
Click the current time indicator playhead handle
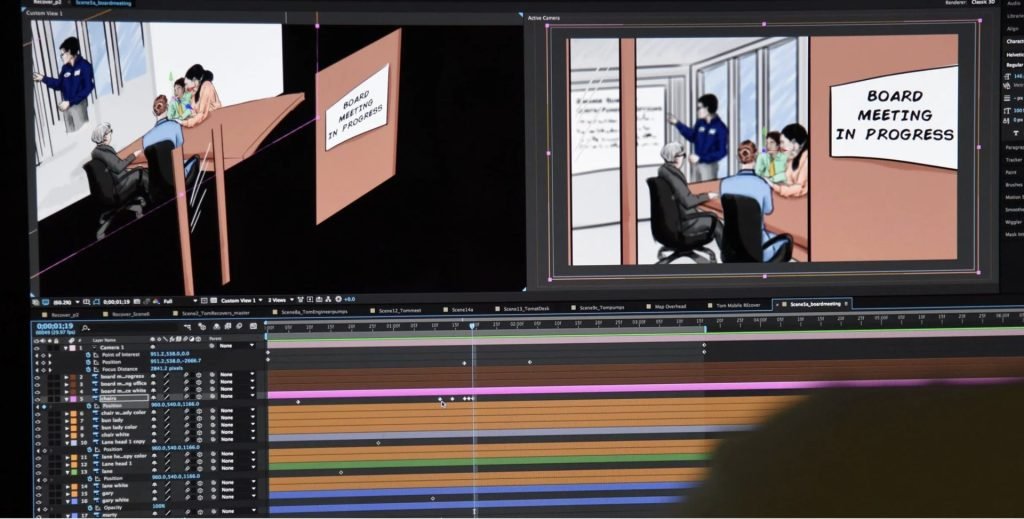473,324
